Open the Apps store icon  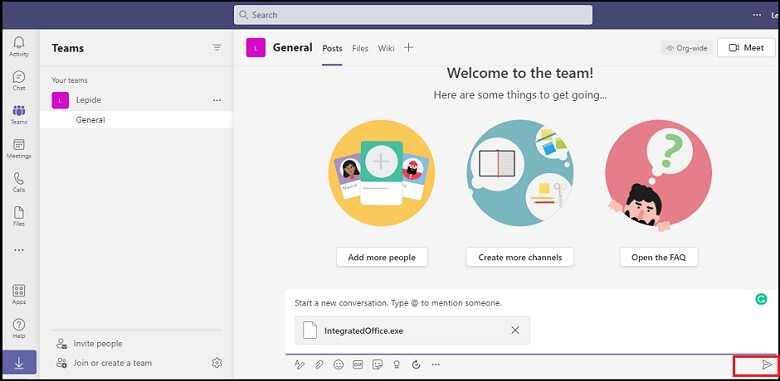(x=19, y=294)
